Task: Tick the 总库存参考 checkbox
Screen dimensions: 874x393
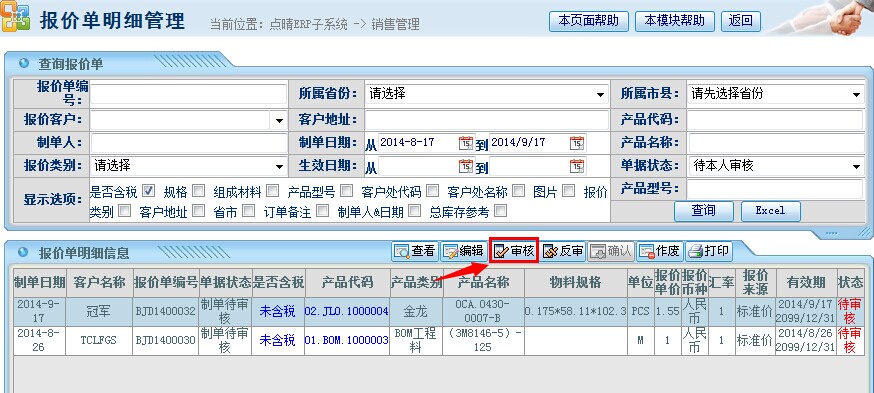Action: pos(501,211)
